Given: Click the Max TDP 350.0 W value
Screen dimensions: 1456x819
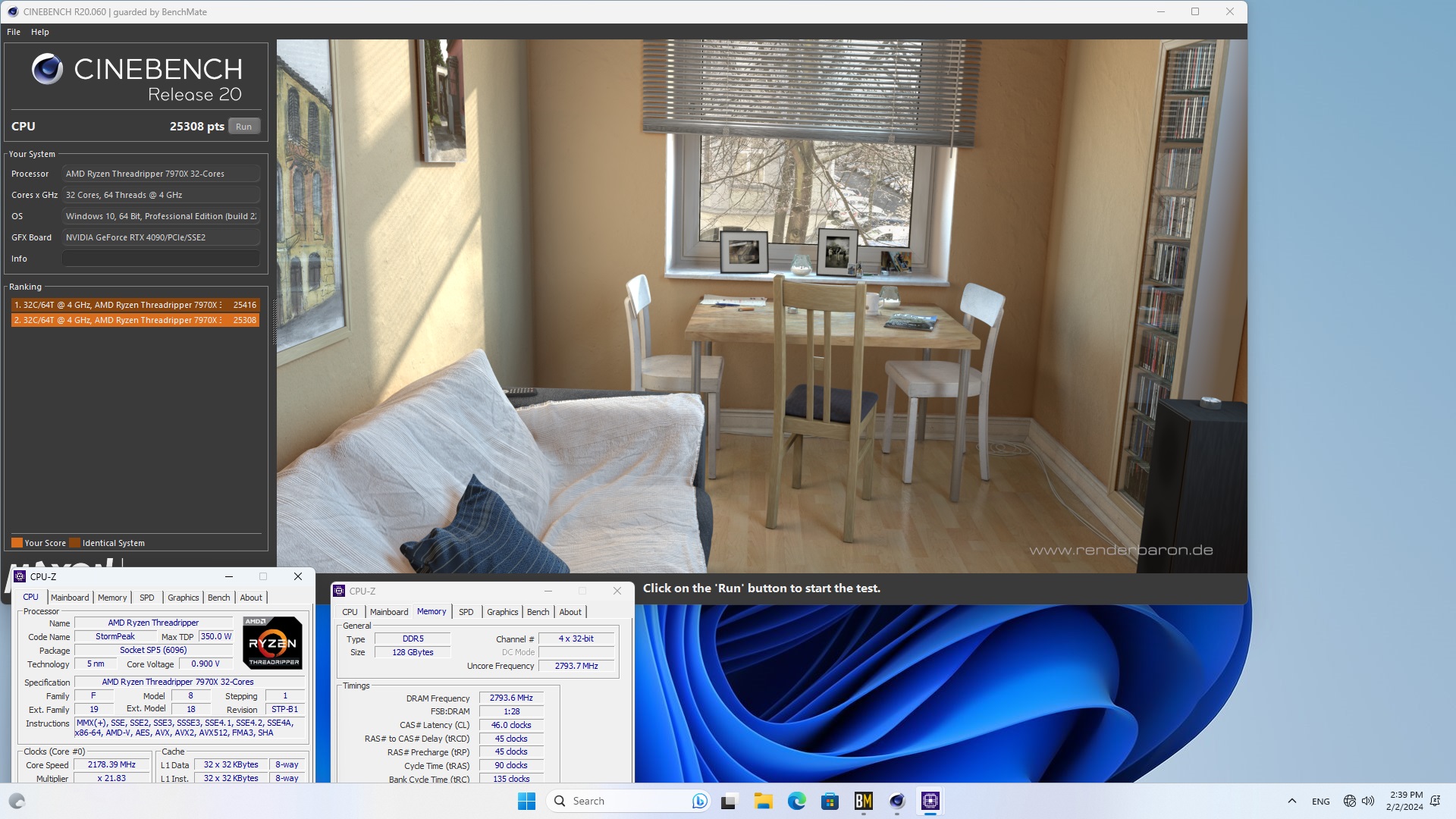Looking at the screenshot, I should coord(216,636).
